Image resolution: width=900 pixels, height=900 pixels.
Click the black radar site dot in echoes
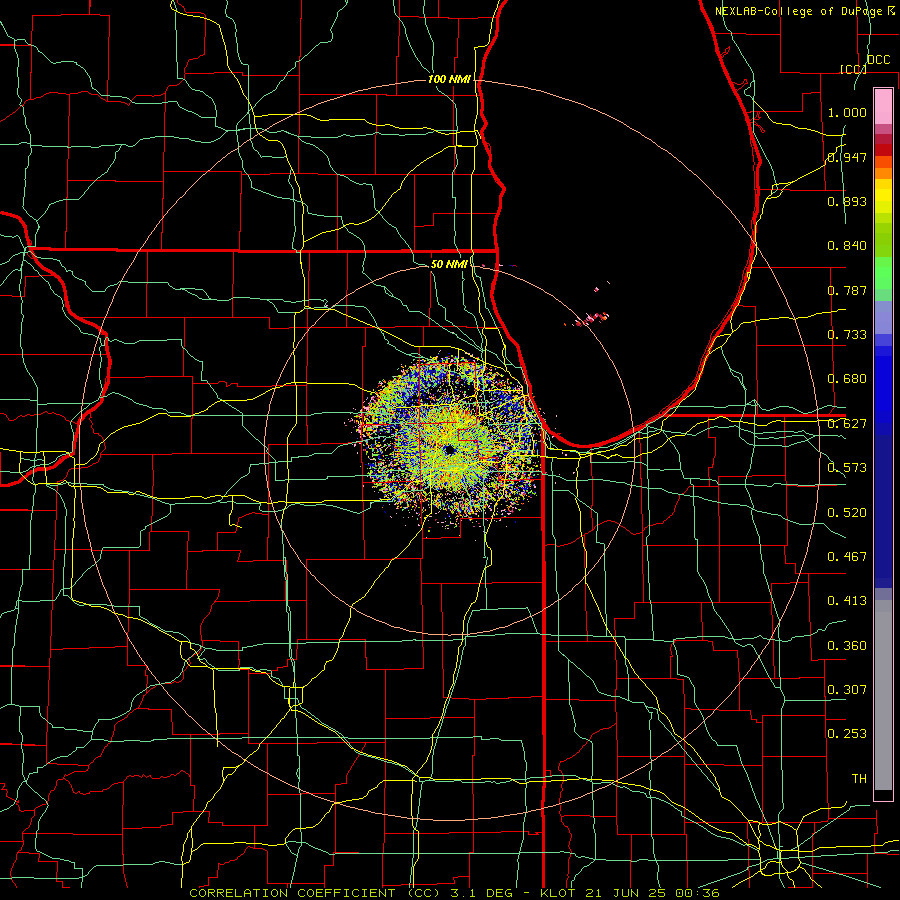click(449, 450)
